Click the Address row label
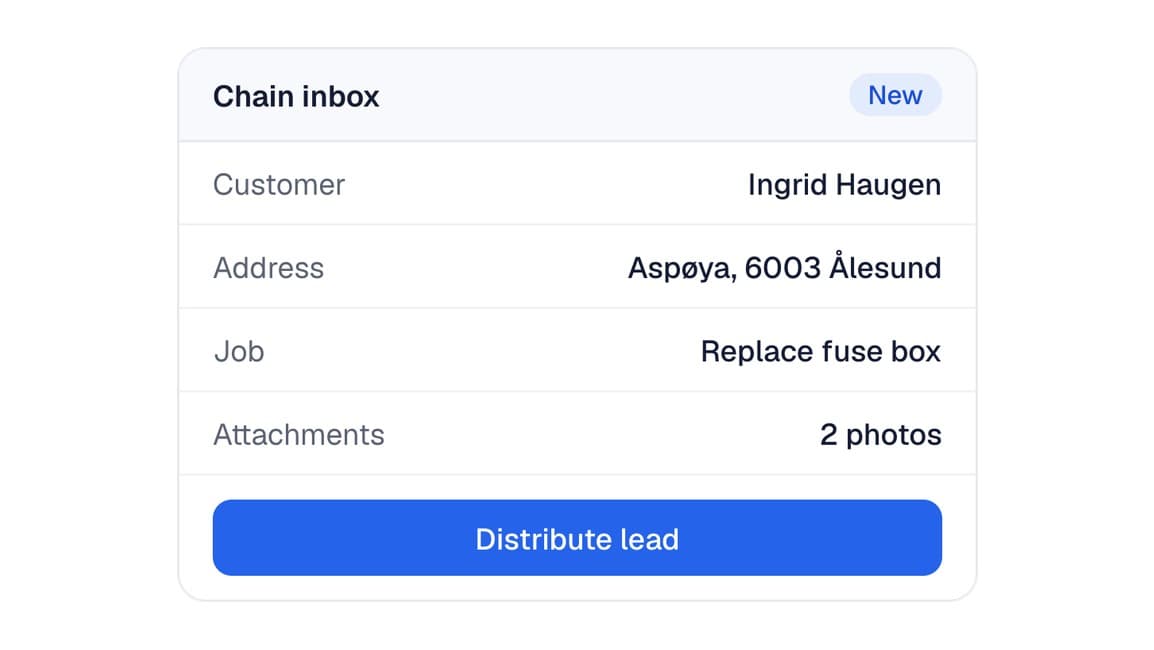The height and width of the screenshot is (650, 1154). point(269,268)
